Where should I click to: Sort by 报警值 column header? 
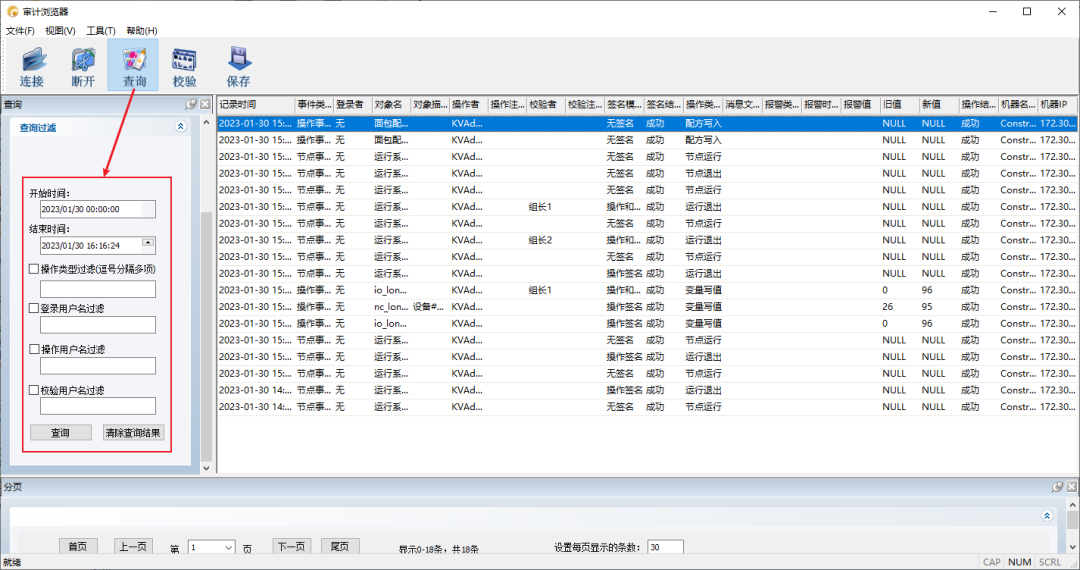pos(861,105)
